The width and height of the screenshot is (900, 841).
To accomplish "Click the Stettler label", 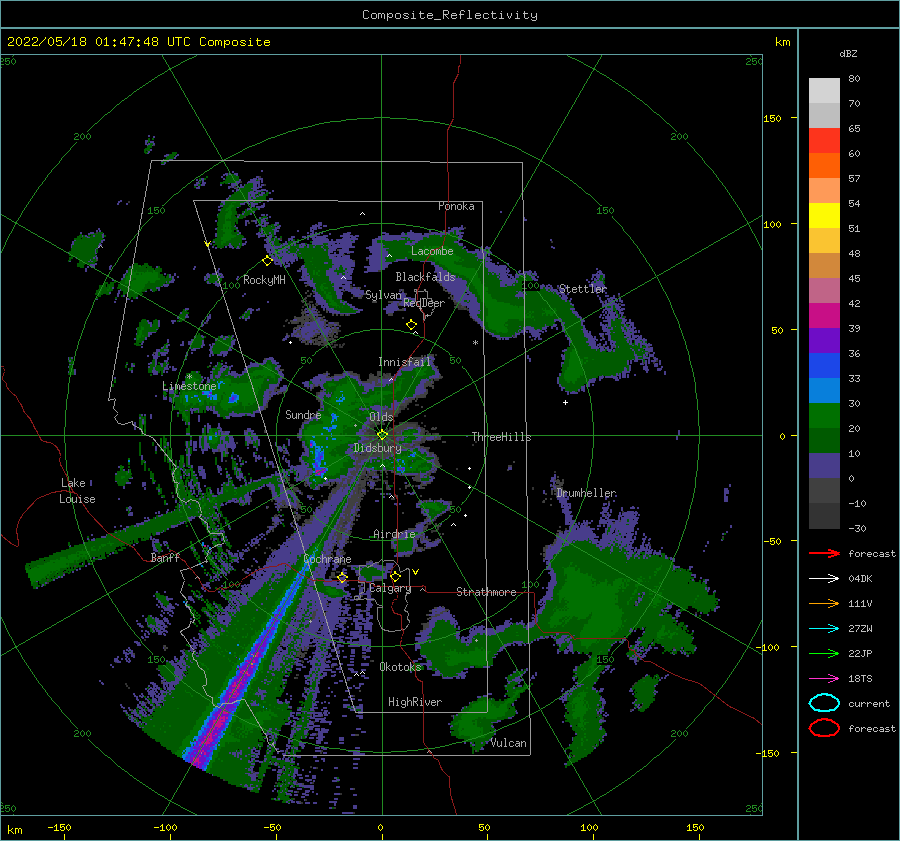I will tap(583, 289).
